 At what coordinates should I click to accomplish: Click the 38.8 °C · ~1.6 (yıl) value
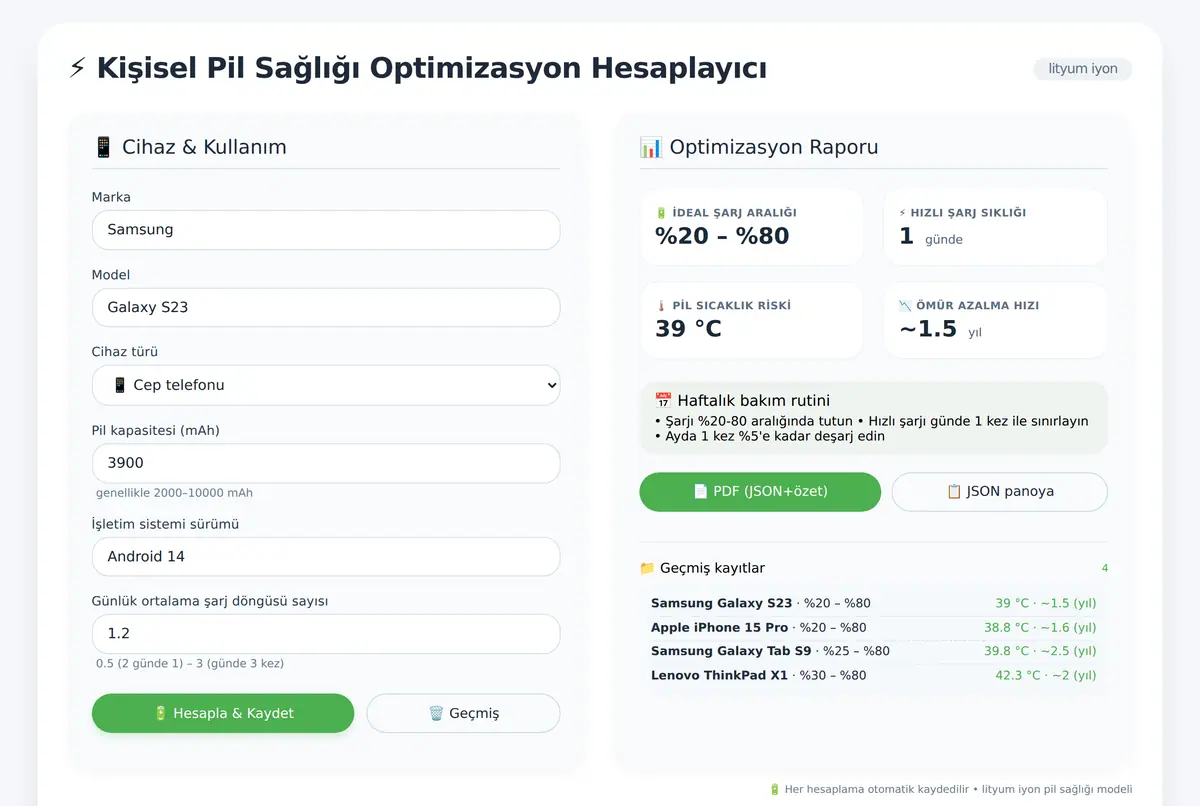[1040, 627]
